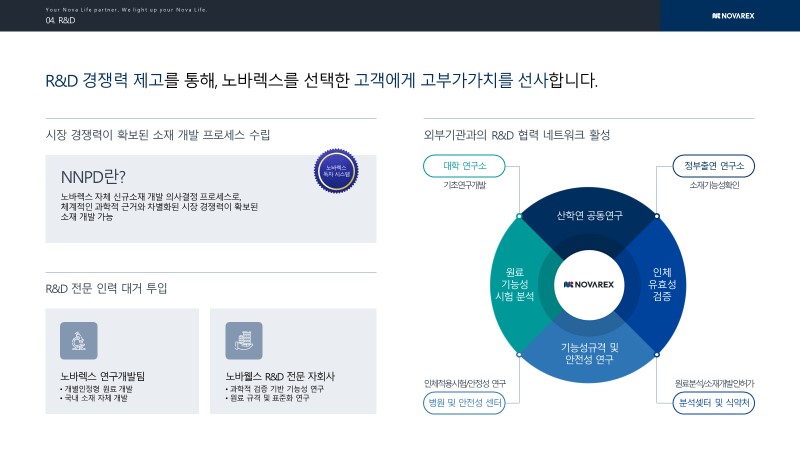Click the '원료분석/소재개발인허가' caption
The image size is (800, 450).
(714, 383)
